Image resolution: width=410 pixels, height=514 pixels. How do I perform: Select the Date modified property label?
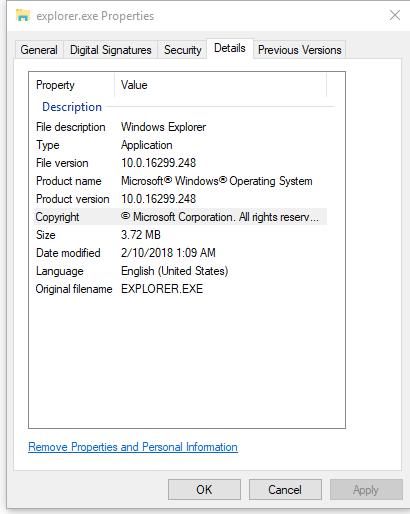click(x=68, y=253)
